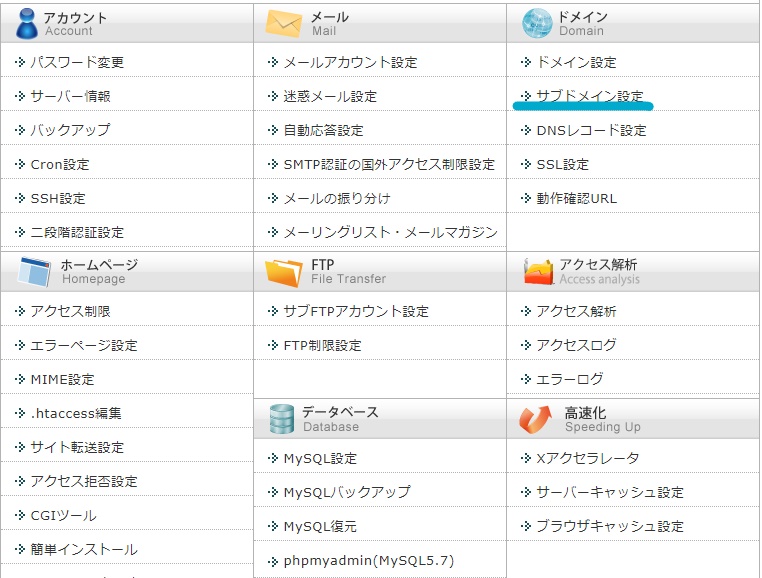The height and width of the screenshot is (578, 762).
Task: Click the Speeding Up arrow icon
Action: coord(536,418)
